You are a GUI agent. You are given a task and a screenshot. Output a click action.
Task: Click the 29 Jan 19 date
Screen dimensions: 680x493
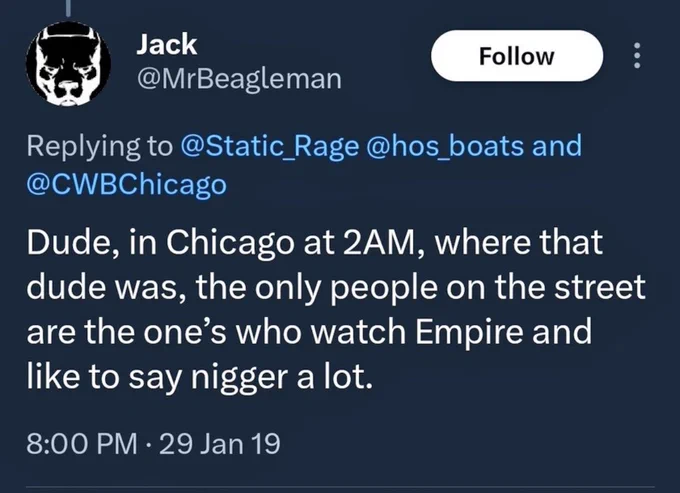point(219,444)
